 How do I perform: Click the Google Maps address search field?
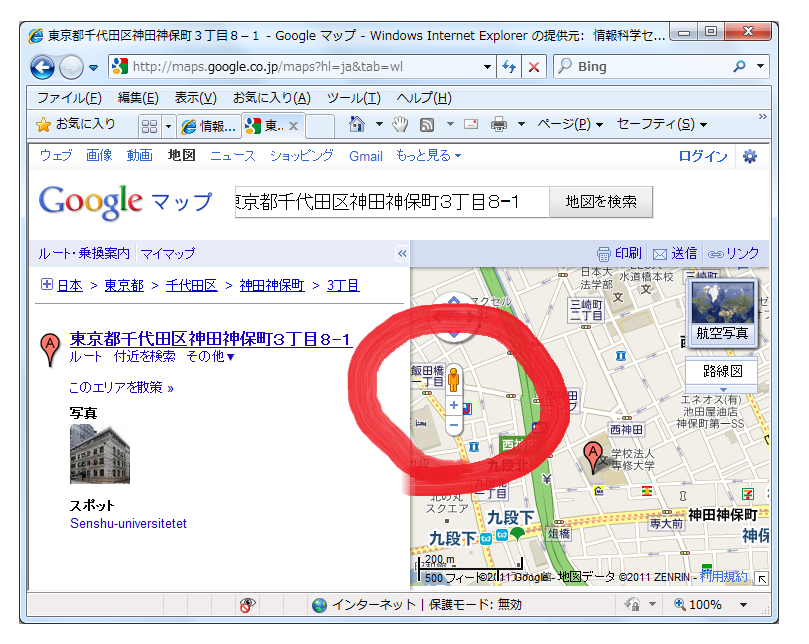(392, 202)
